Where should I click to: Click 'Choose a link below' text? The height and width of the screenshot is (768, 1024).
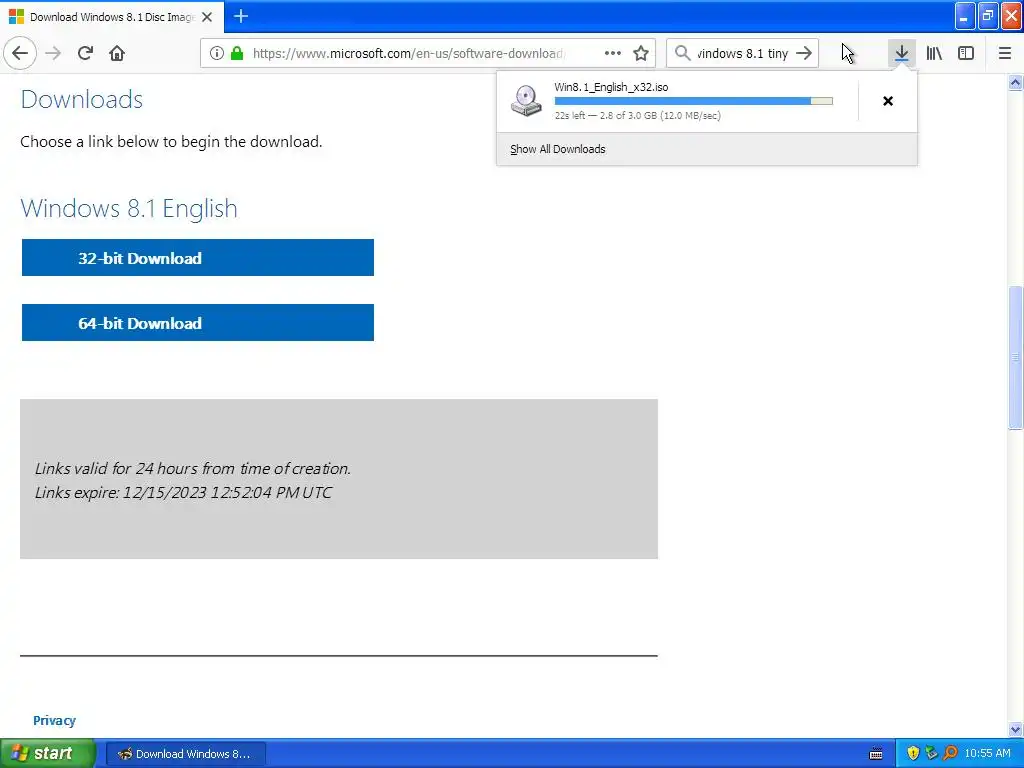[171, 142]
